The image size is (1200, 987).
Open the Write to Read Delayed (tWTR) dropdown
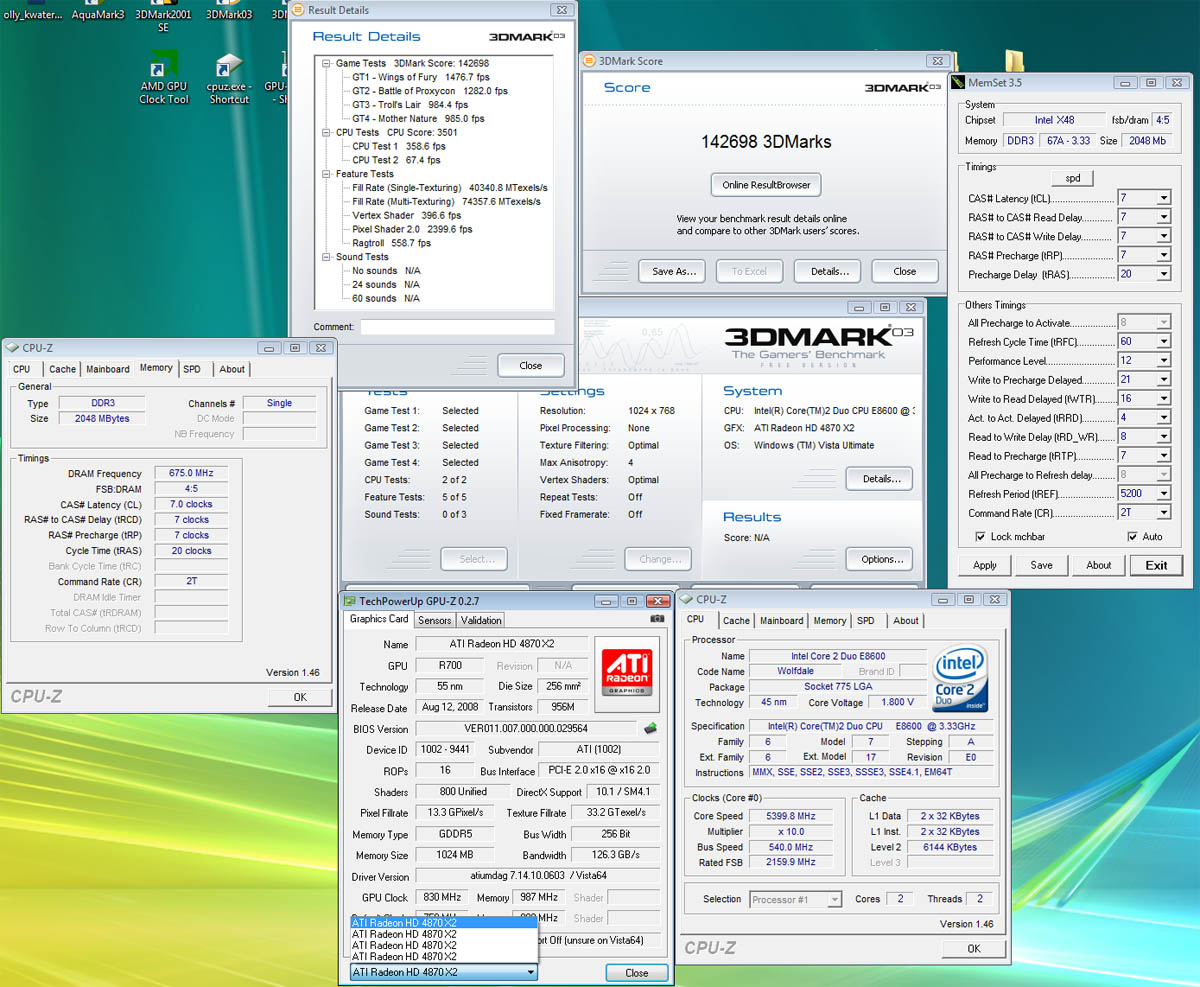point(1163,399)
